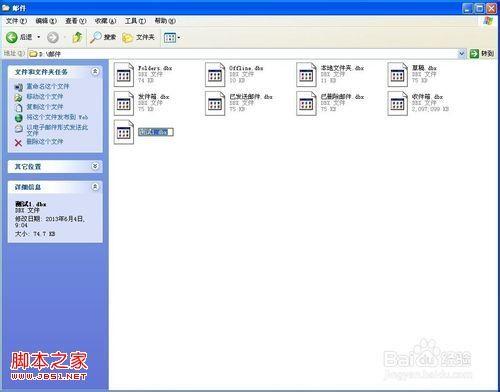The image size is (500, 392).
Task: Open the Search (搜索) toolbar button
Action: 103,37
